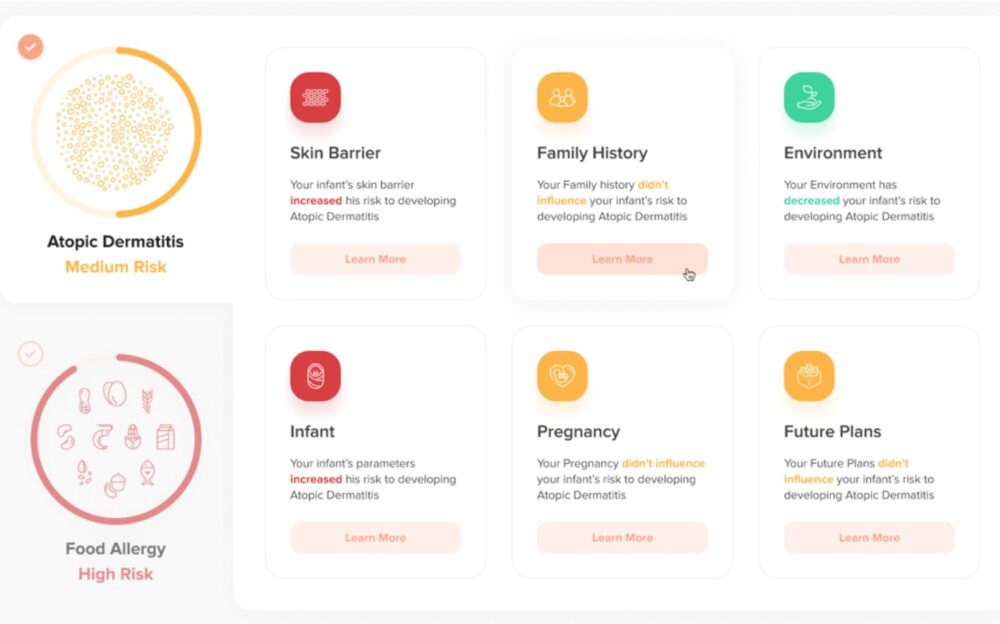Click the red Infant icon
The height and width of the screenshot is (624, 1000).
[315, 377]
